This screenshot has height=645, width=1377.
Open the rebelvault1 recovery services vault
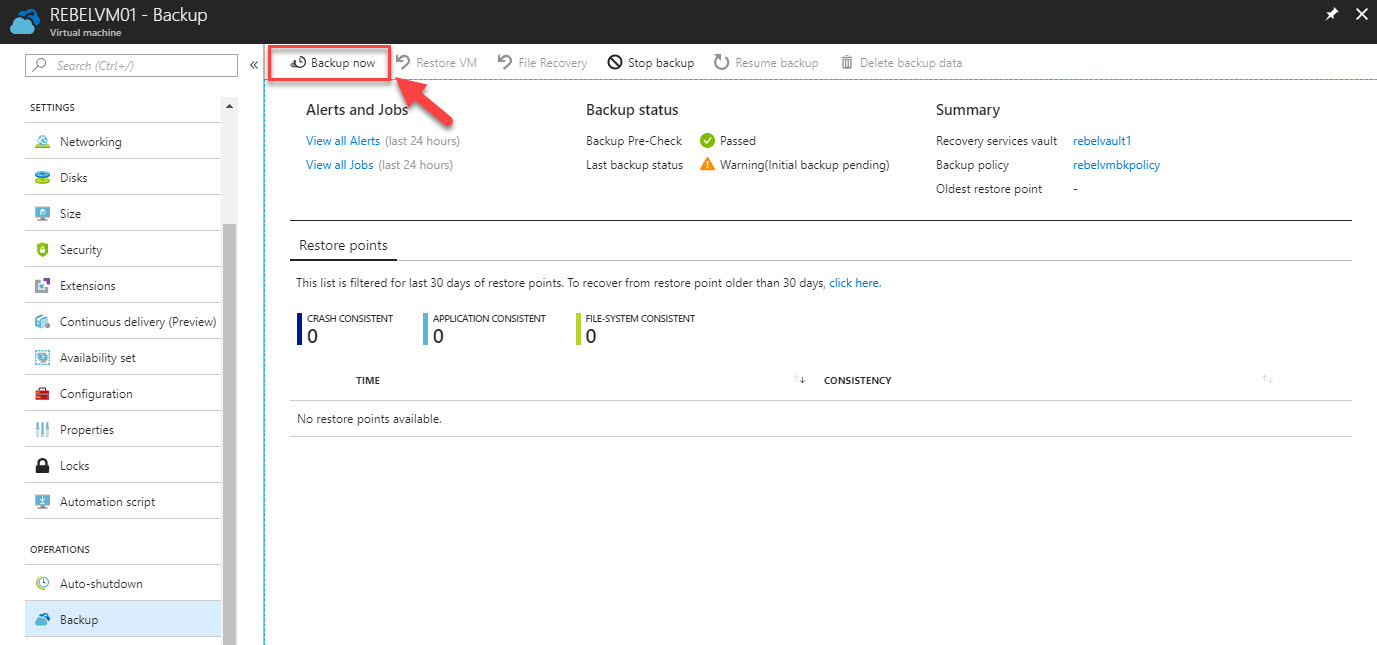1101,140
